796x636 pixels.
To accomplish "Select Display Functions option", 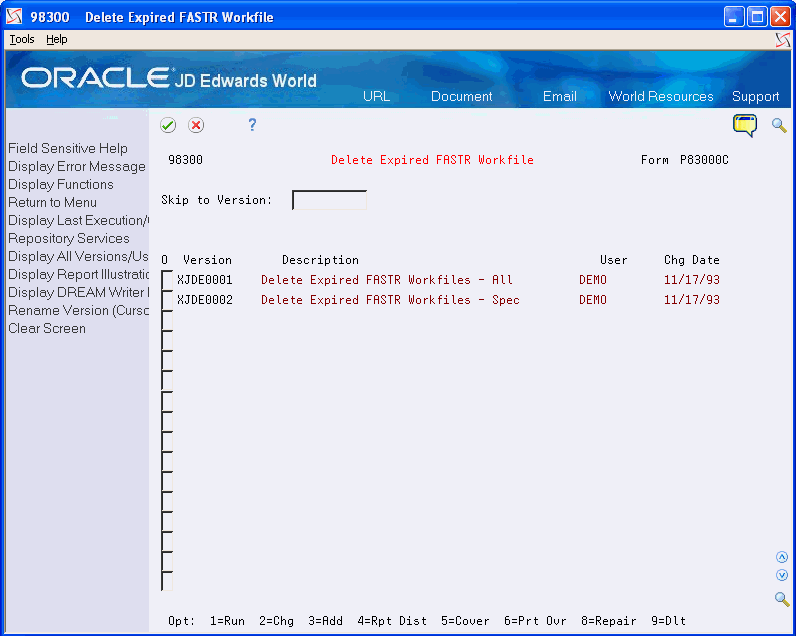I will pyautogui.click(x=60, y=184).
